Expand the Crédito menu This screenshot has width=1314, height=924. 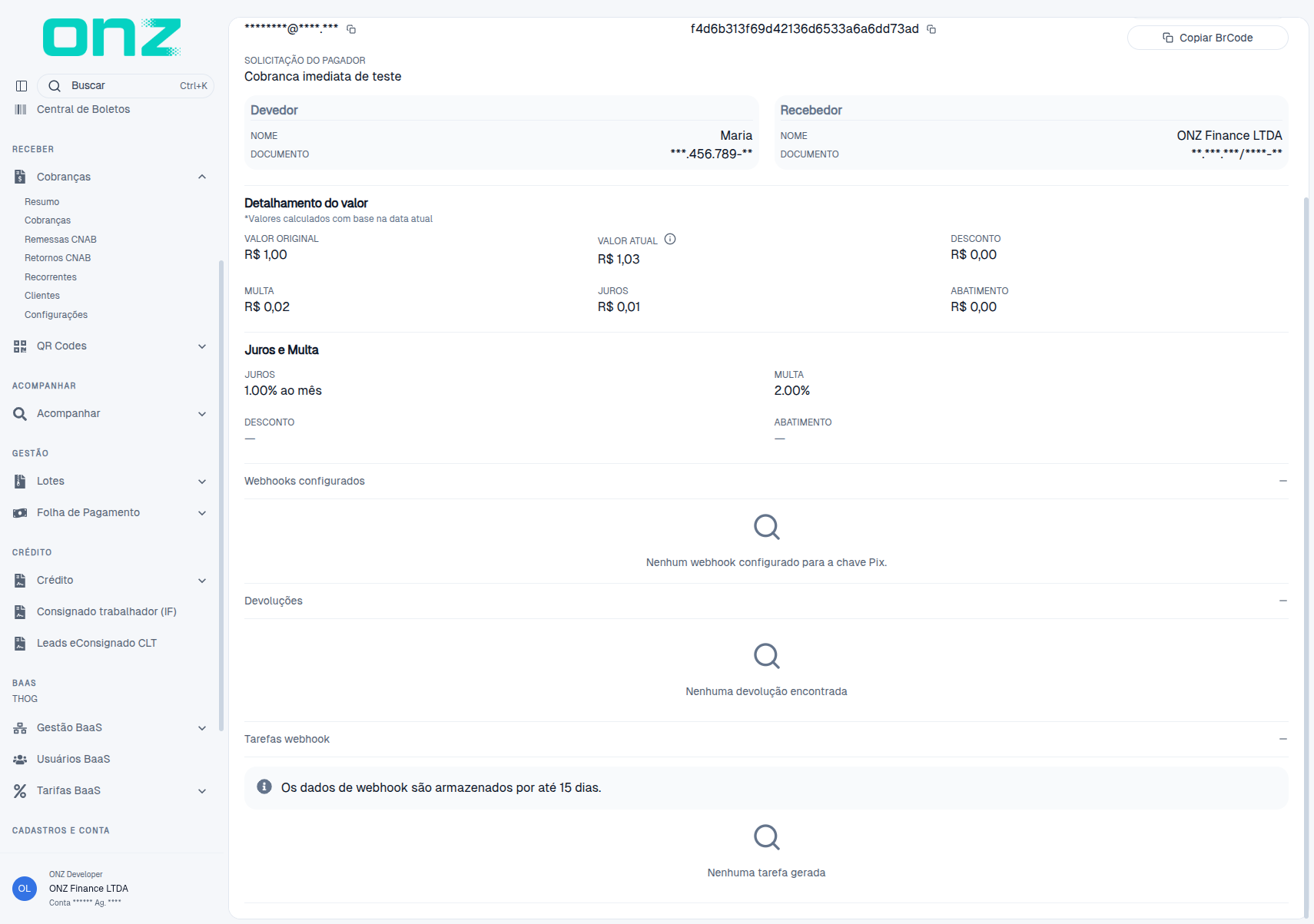click(202, 581)
